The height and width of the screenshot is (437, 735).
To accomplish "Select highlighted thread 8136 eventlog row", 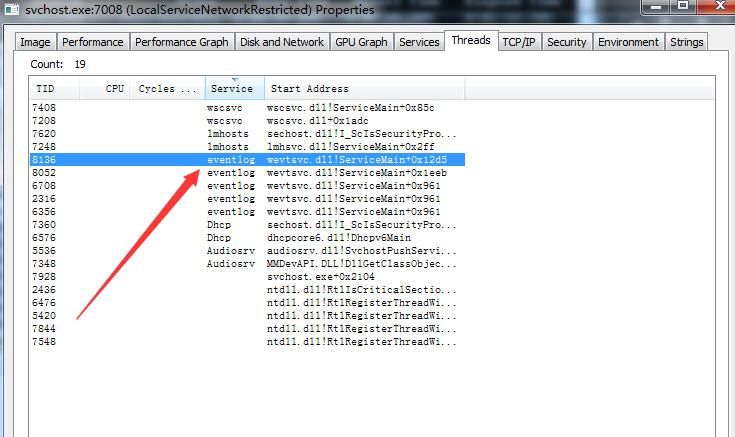I will click(248, 159).
